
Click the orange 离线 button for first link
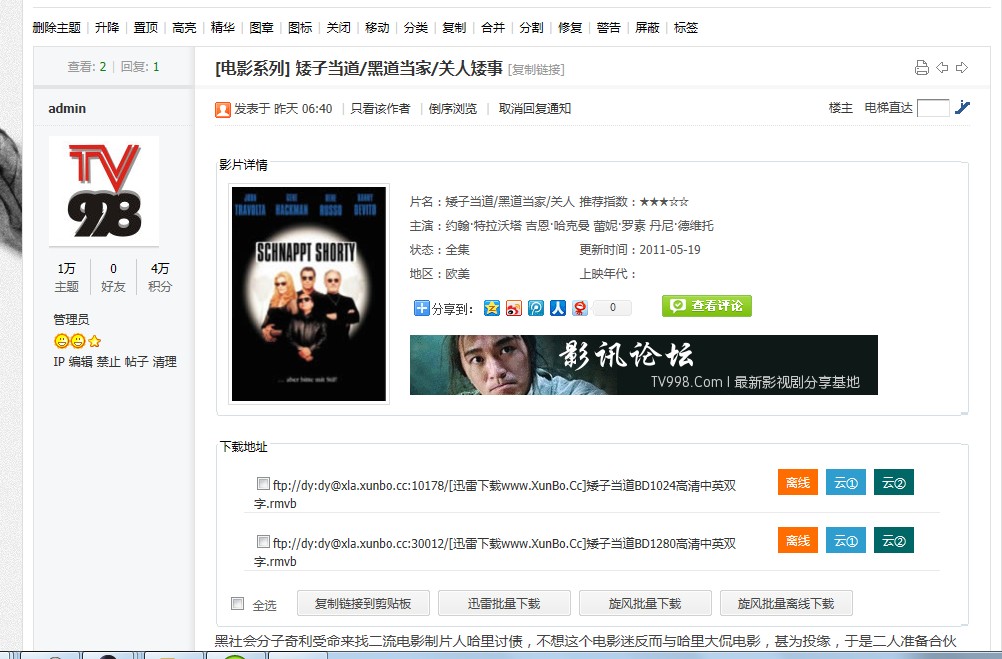tap(797, 482)
